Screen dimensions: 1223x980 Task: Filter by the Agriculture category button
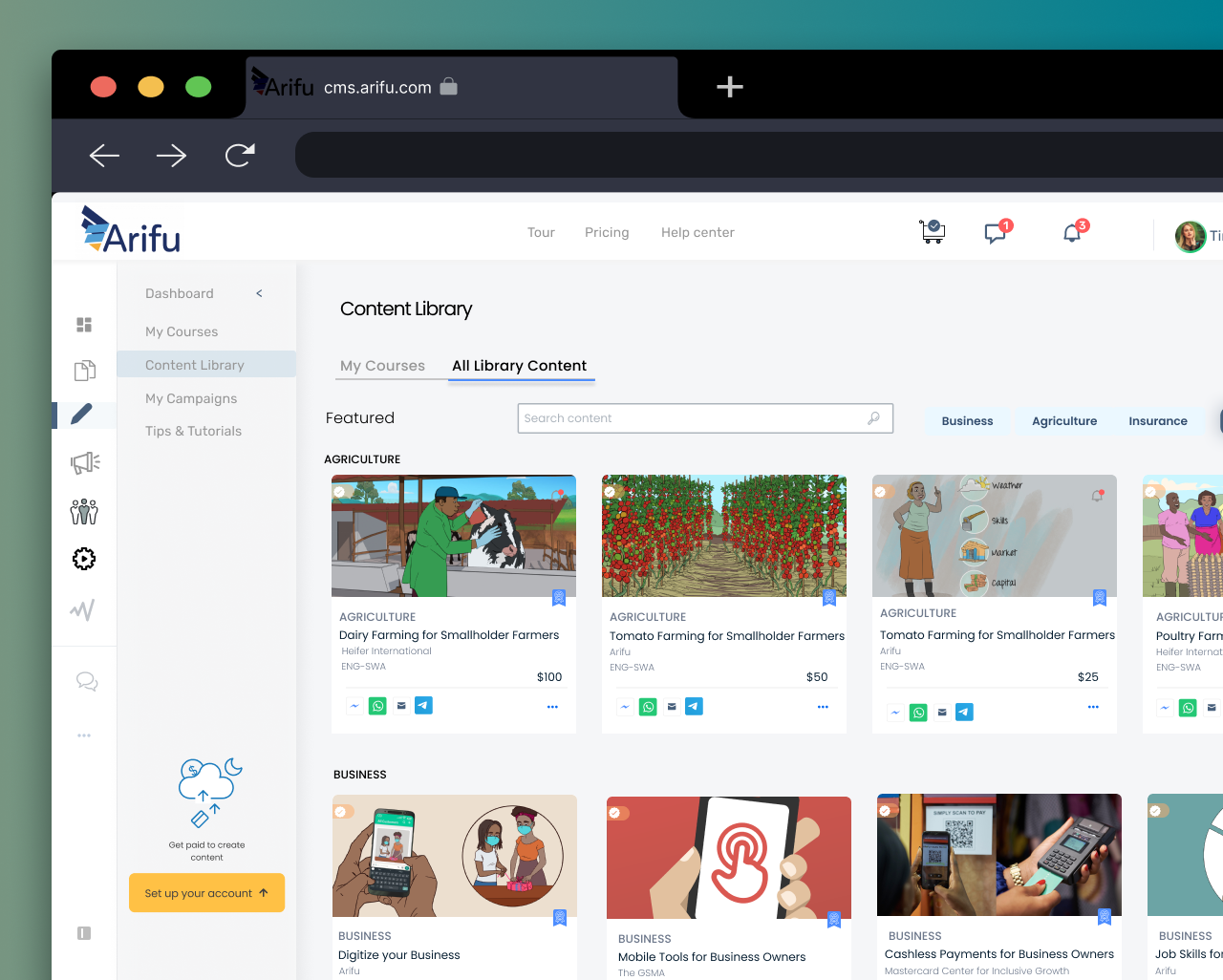click(1063, 421)
